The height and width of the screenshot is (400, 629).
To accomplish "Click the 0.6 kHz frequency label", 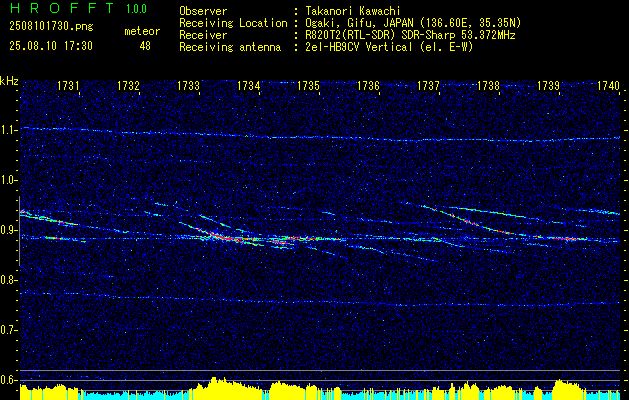I will tap(8, 380).
